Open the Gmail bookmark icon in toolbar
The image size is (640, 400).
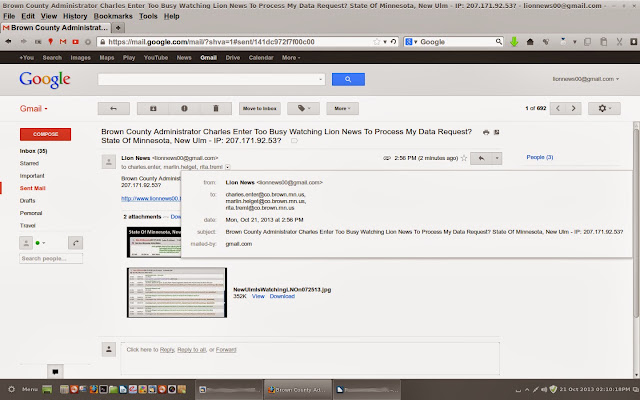tap(63, 42)
